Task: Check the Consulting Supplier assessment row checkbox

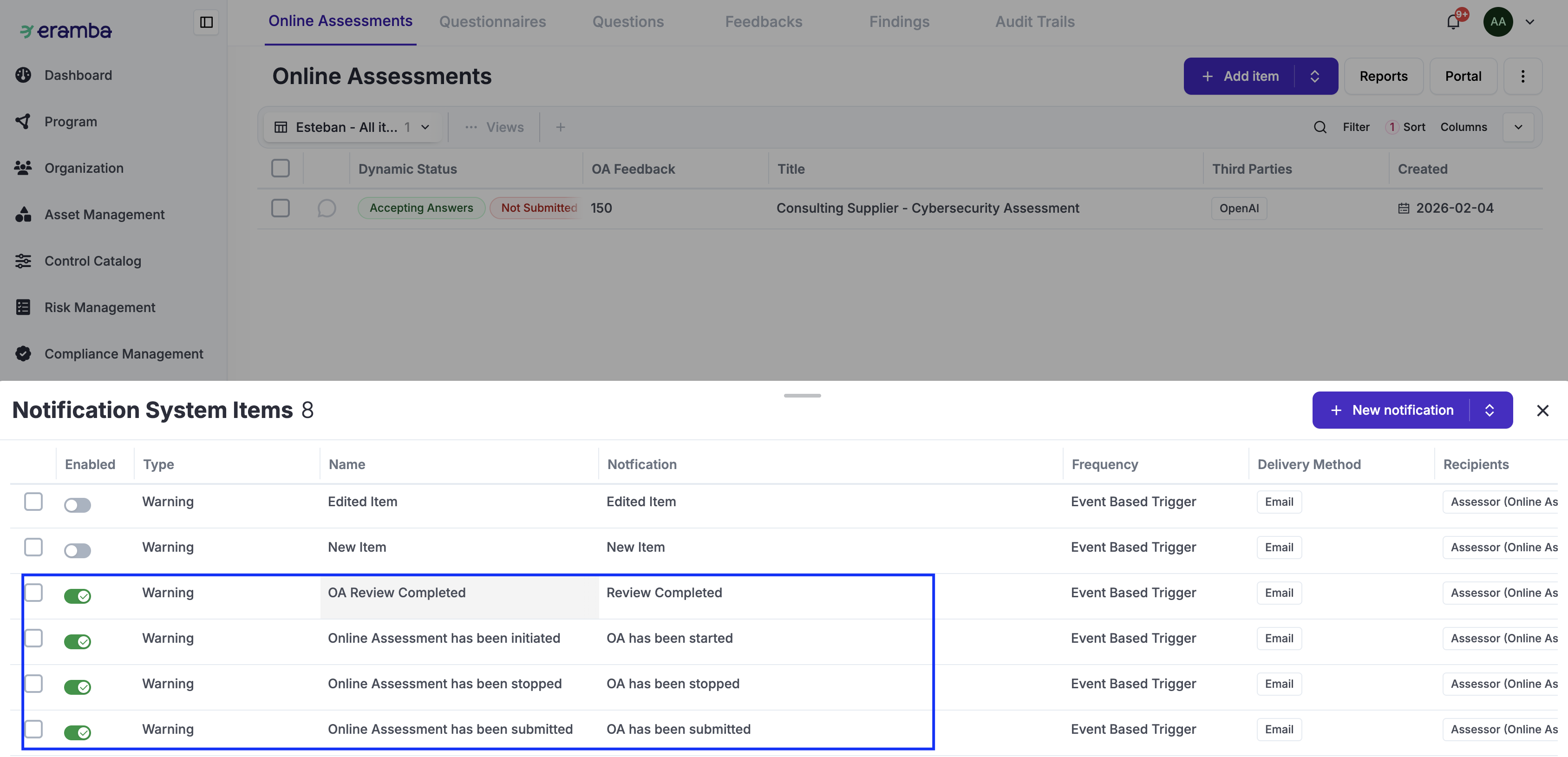Action: tap(280, 208)
